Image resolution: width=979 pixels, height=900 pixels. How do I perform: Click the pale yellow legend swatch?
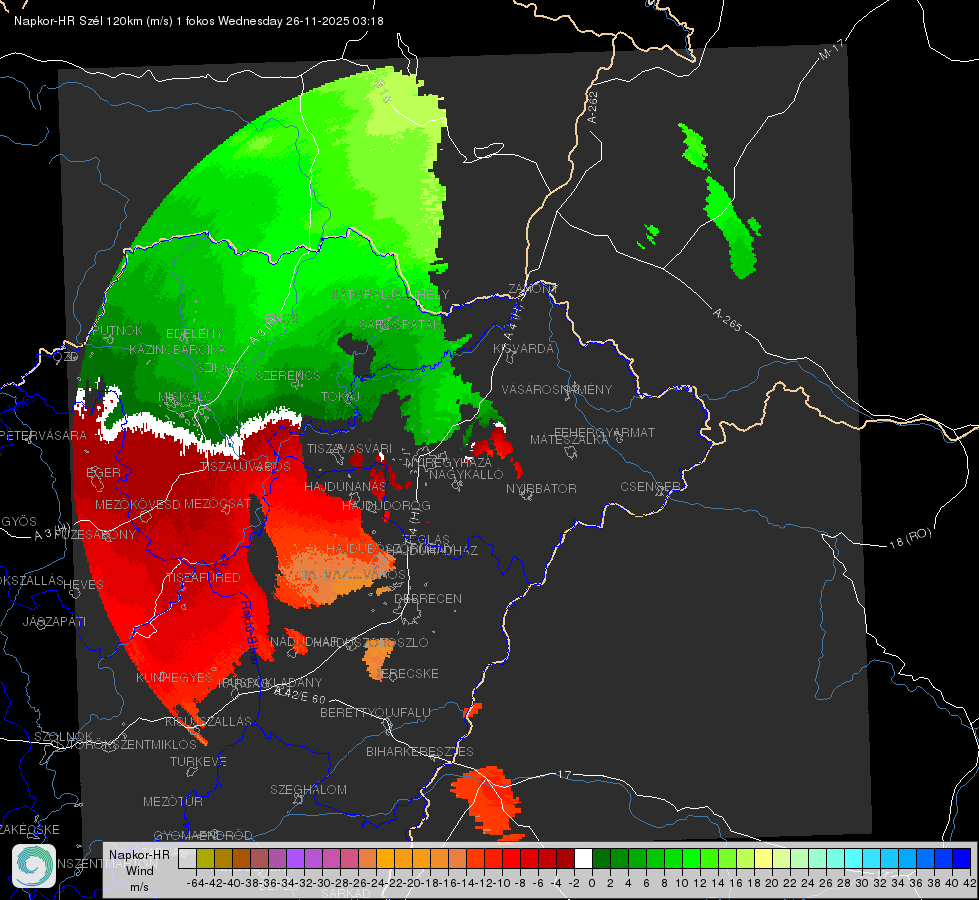coord(763,859)
